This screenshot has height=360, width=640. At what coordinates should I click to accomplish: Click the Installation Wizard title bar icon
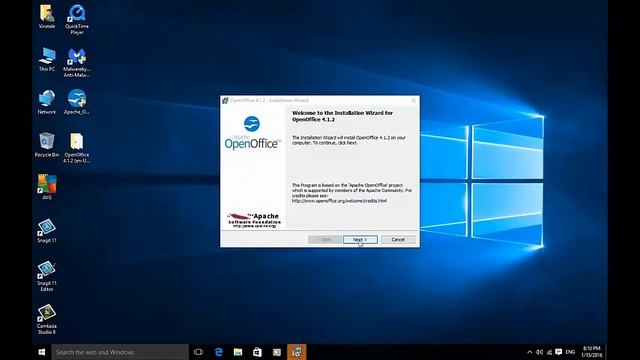click(225, 100)
